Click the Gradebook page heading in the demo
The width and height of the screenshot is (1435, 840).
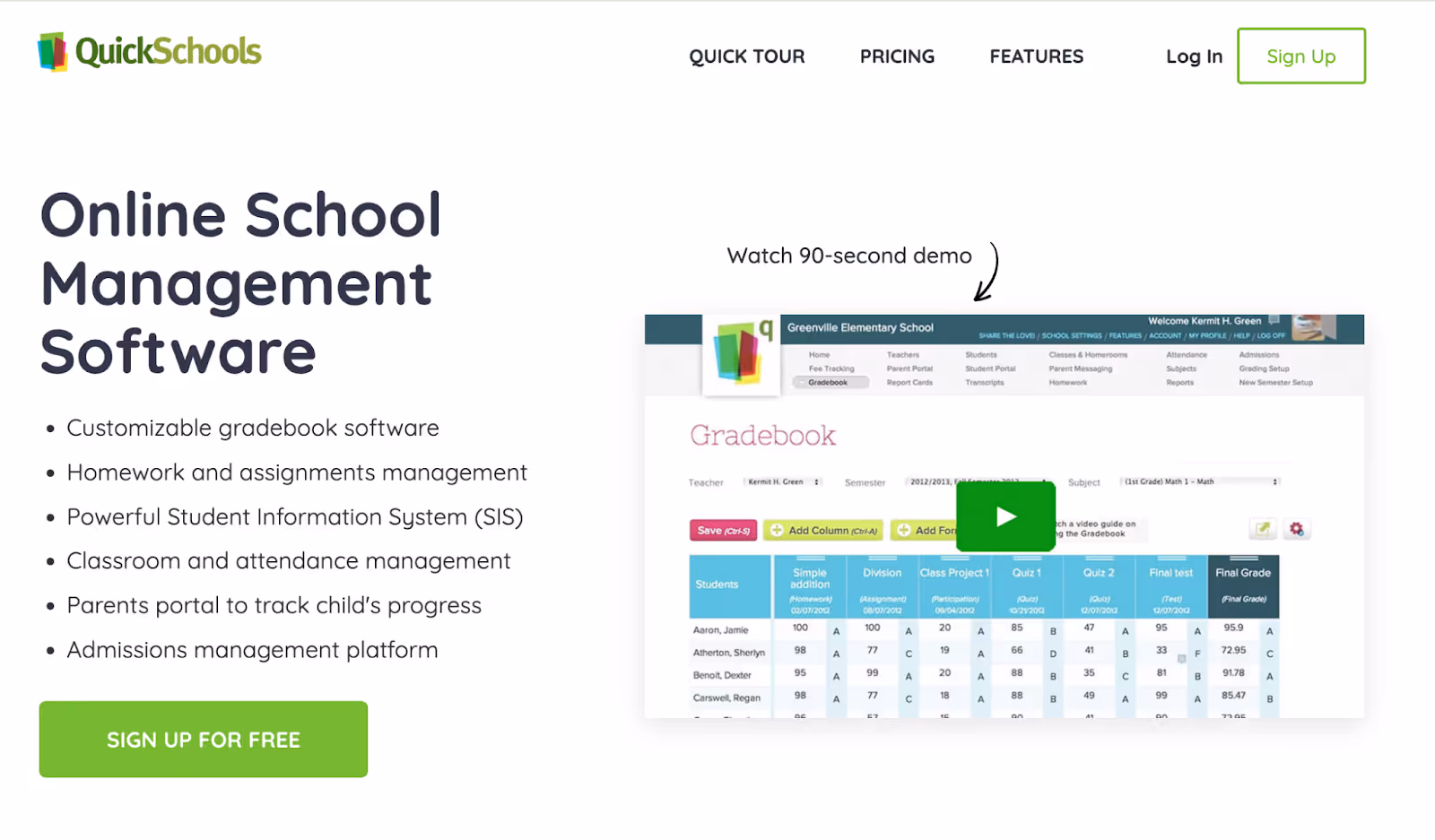[762, 436]
